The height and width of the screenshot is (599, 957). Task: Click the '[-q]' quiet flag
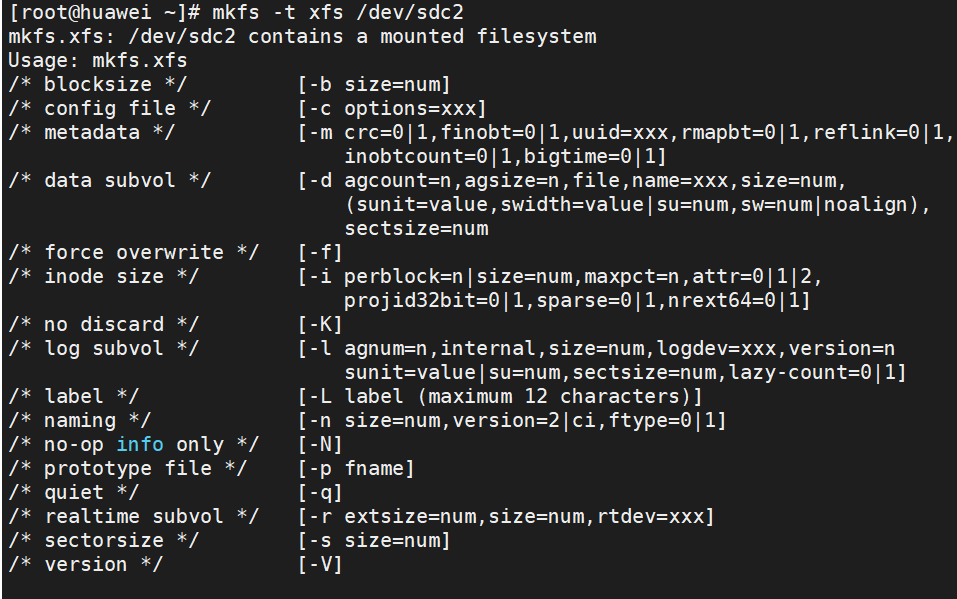(x=320, y=492)
